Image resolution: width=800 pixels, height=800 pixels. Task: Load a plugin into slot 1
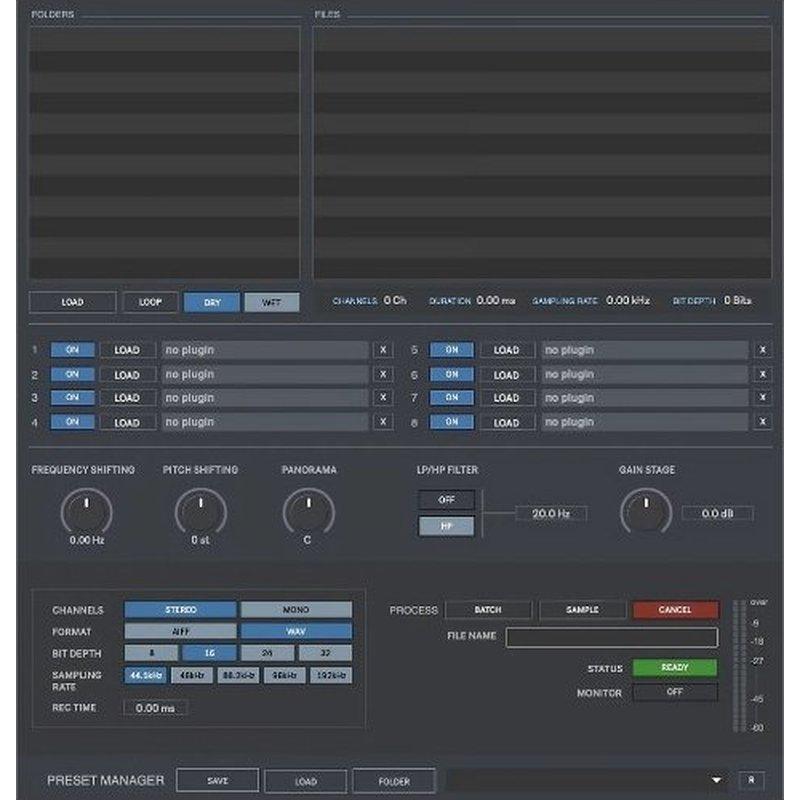[127, 350]
